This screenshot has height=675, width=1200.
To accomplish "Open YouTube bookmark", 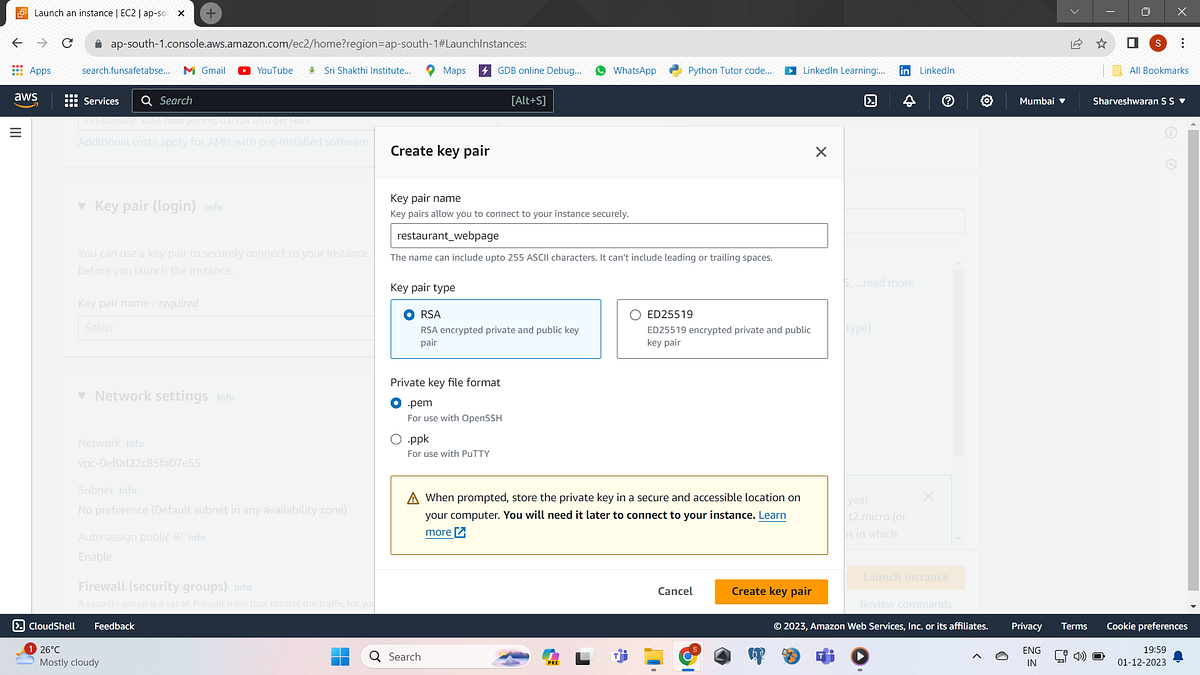I will [266, 71].
